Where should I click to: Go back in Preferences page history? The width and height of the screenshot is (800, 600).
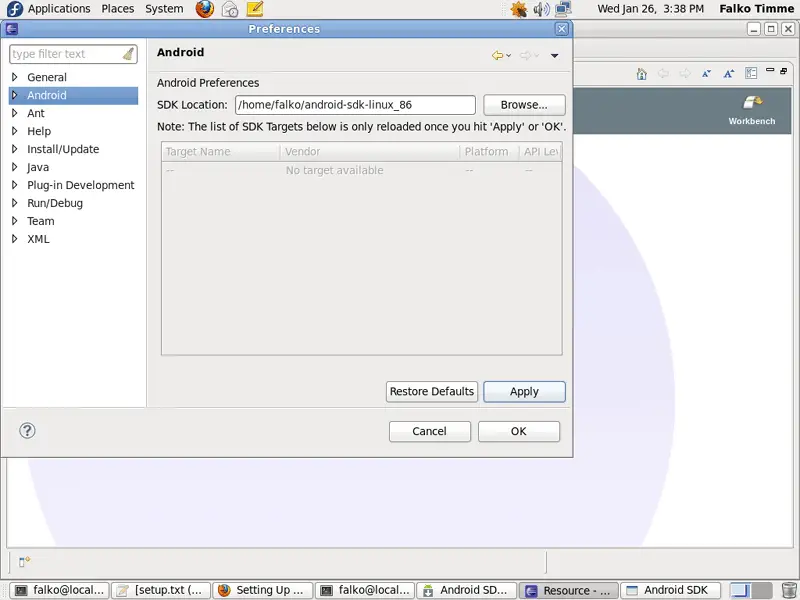coord(497,55)
